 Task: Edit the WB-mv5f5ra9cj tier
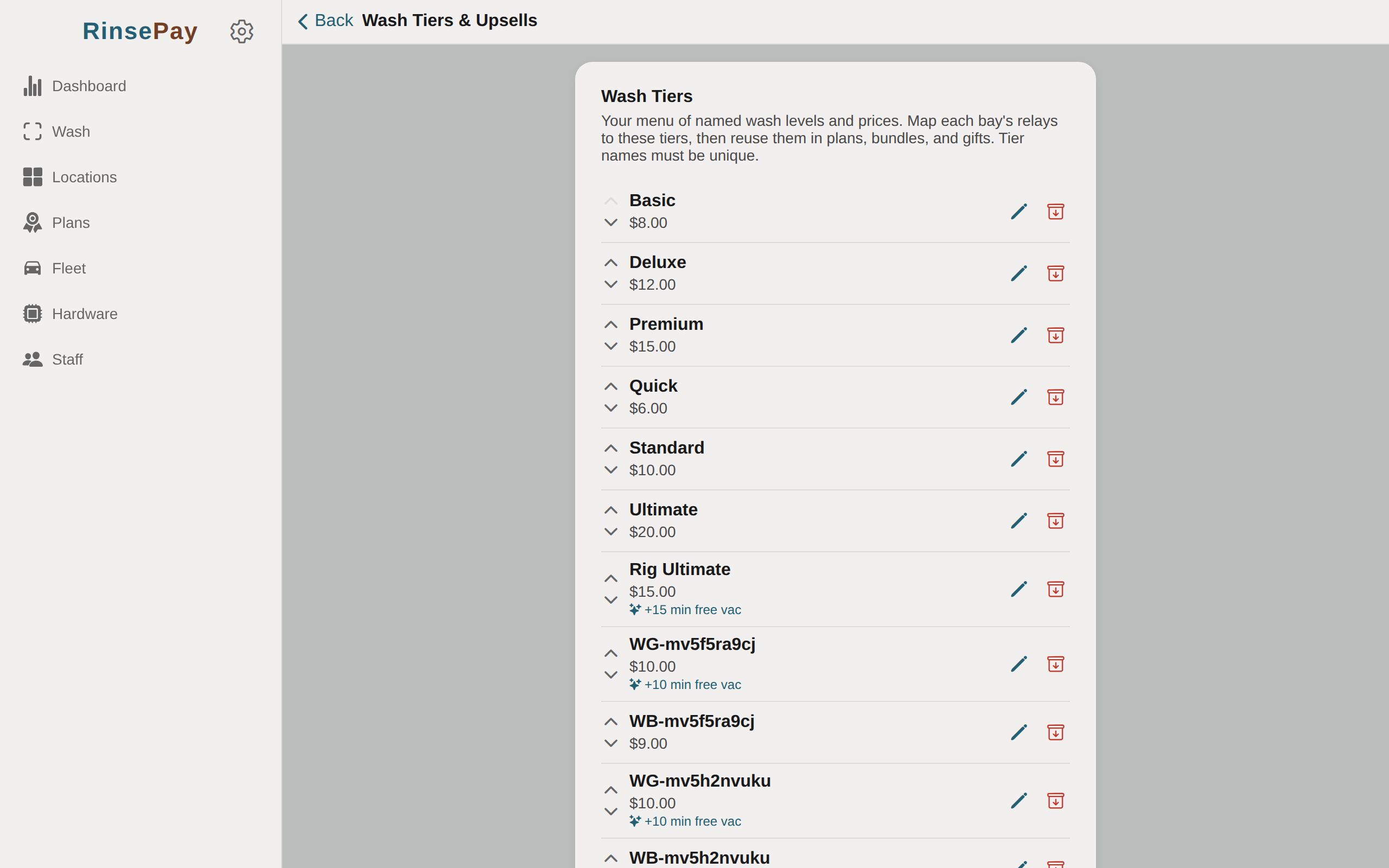[x=1019, y=732]
